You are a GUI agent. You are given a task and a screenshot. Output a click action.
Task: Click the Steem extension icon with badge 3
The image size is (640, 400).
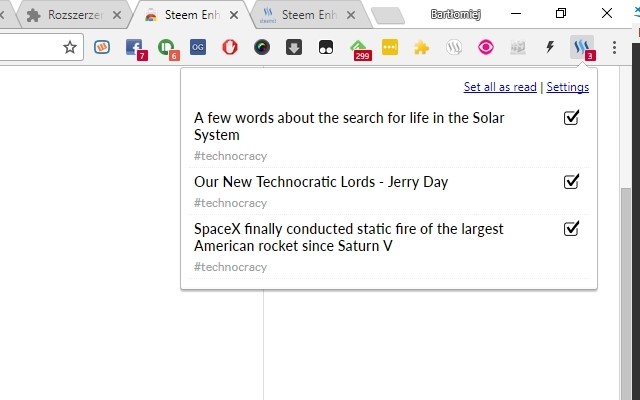point(582,47)
